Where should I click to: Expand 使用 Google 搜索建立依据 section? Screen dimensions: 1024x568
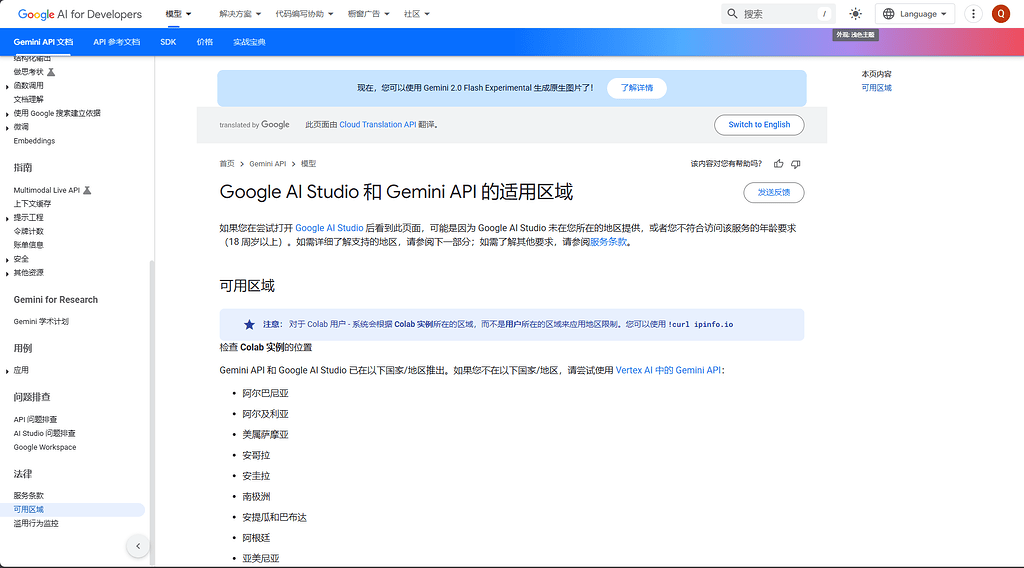coord(7,114)
